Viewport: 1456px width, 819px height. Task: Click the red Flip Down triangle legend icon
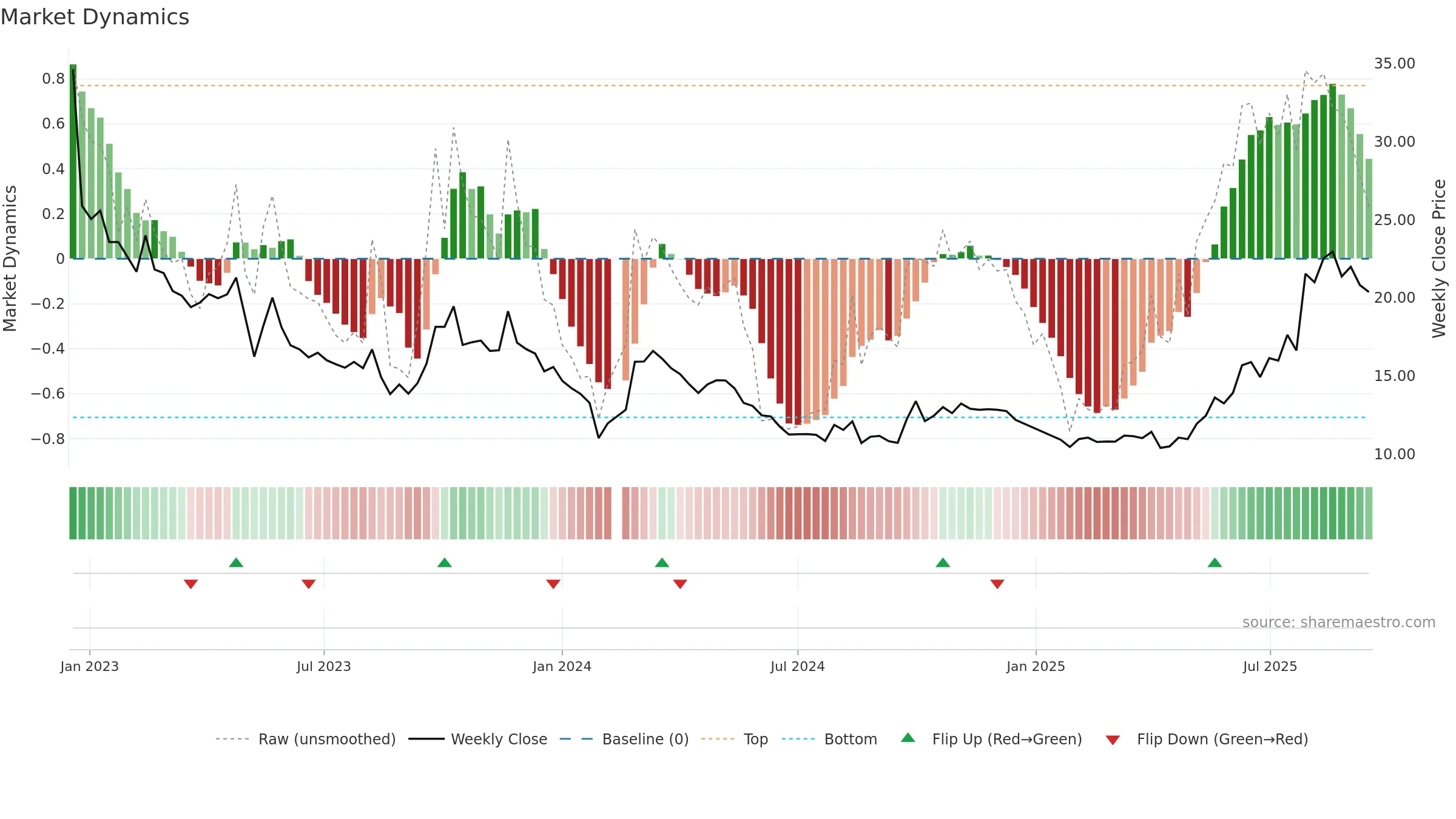coord(1113,740)
